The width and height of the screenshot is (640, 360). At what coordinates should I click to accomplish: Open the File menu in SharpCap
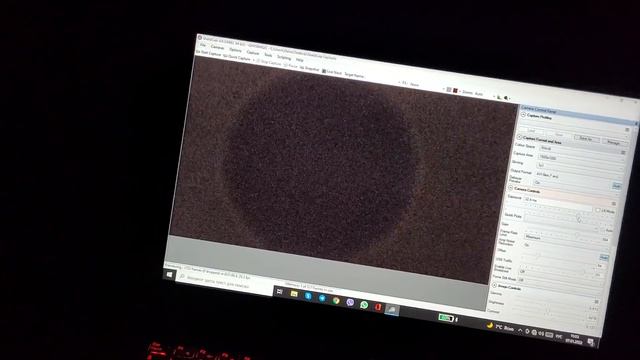203,45
